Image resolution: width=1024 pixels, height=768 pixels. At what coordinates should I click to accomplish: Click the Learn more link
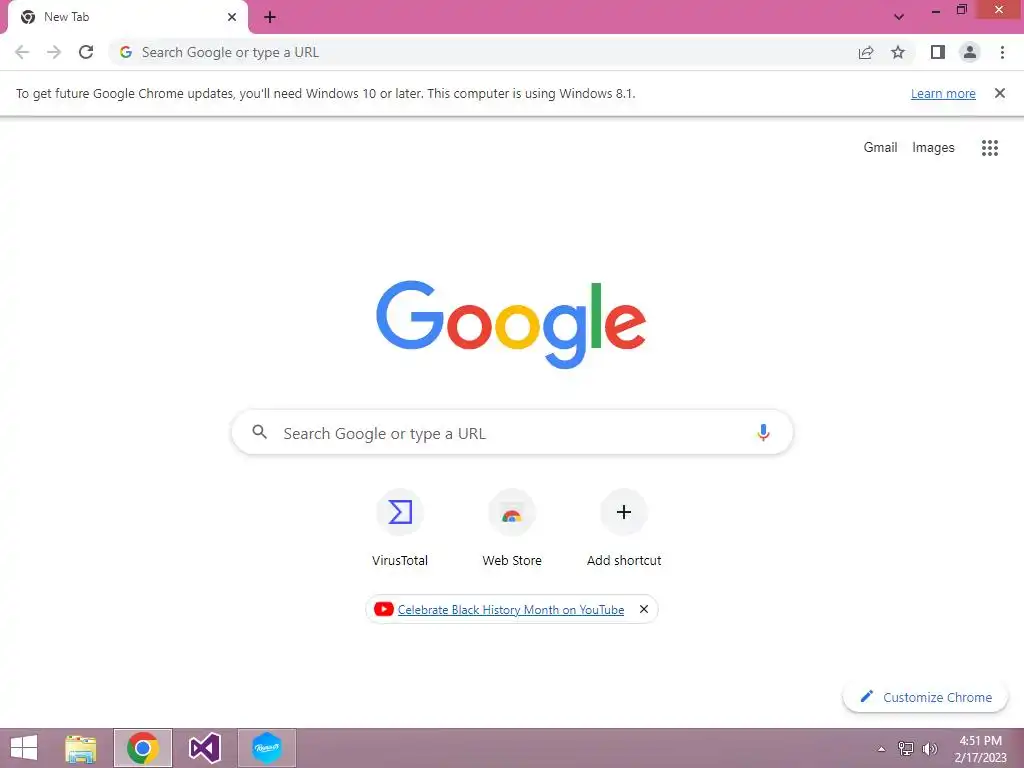943,93
